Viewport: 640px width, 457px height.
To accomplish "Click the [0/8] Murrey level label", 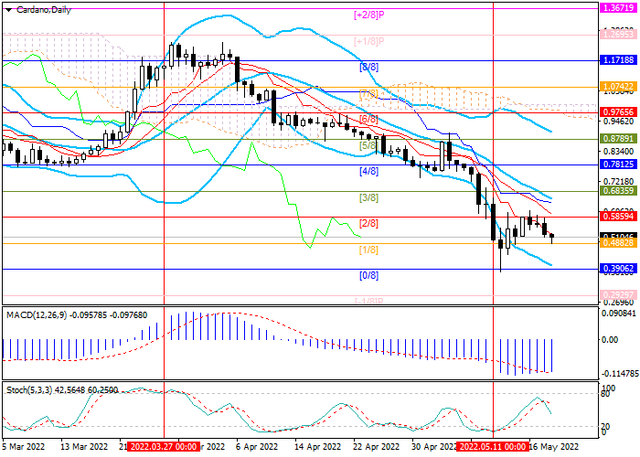I will (x=369, y=275).
